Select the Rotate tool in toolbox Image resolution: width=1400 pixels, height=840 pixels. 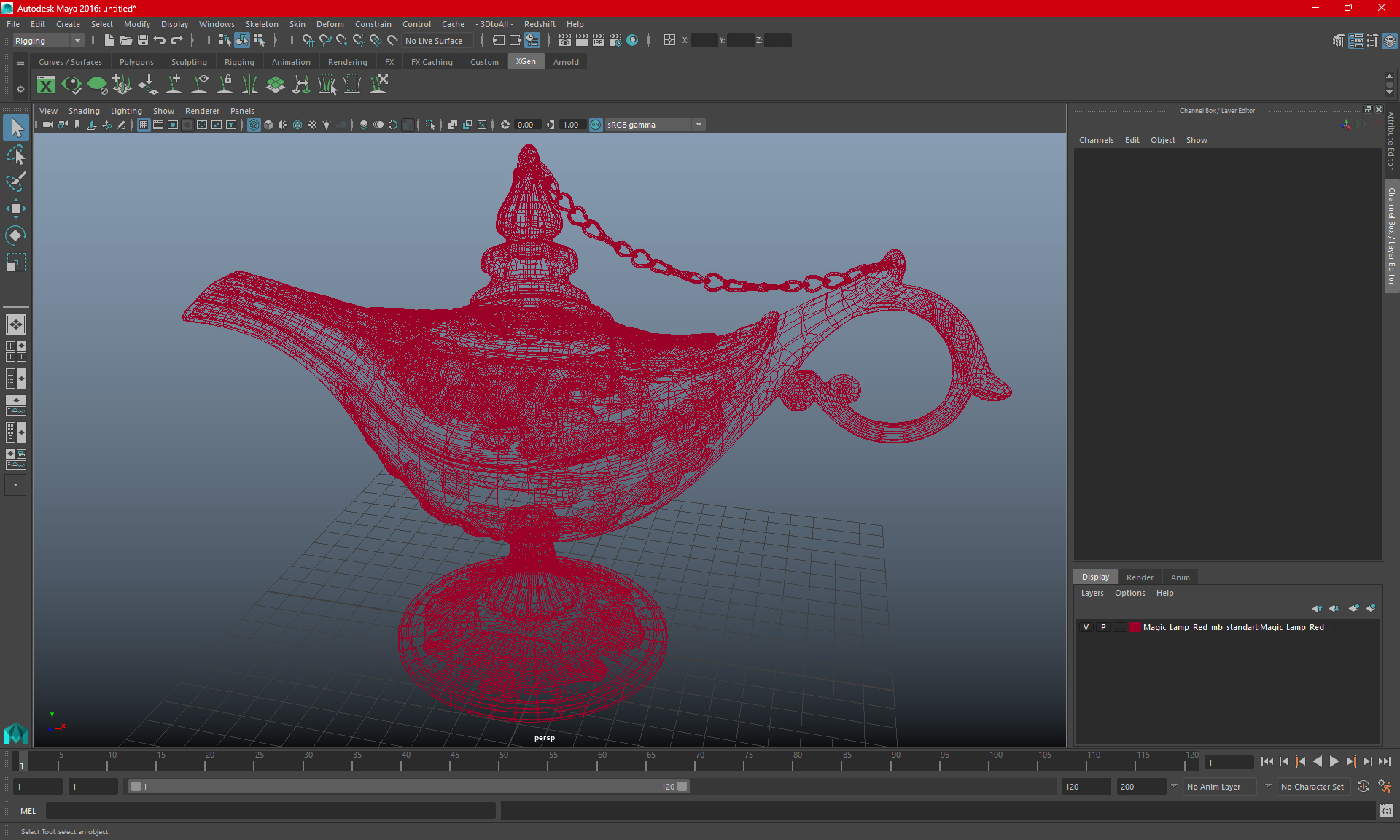[x=15, y=235]
